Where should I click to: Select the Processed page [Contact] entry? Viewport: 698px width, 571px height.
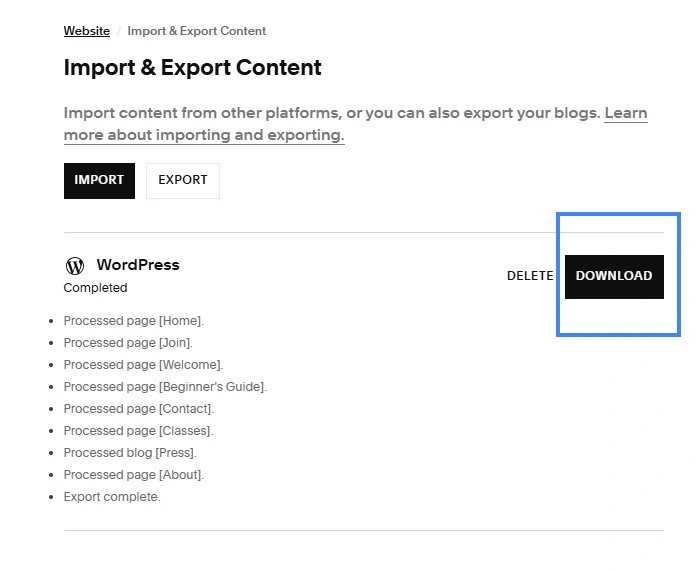pos(139,409)
